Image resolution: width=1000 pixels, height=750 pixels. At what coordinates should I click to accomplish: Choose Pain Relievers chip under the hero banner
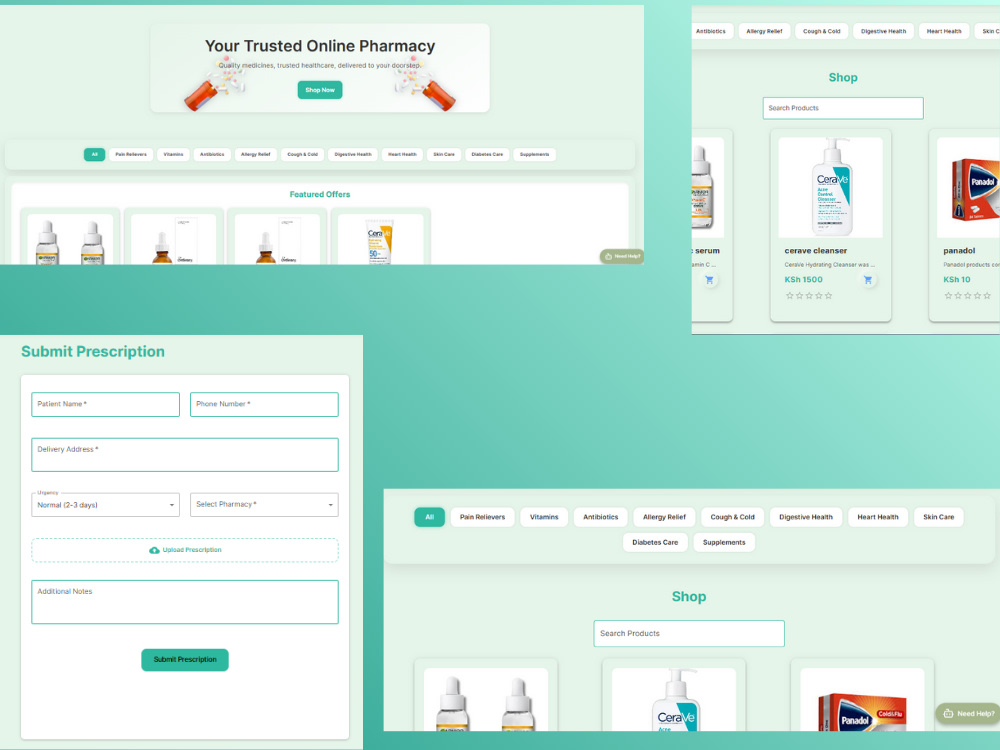pyautogui.click(x=131, y=154)
